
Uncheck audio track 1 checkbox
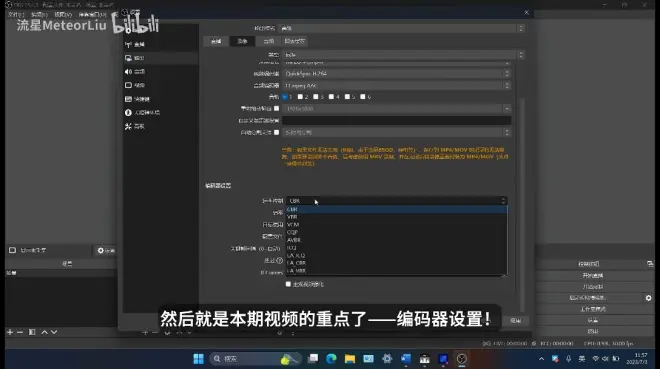(x=285, y=97)
